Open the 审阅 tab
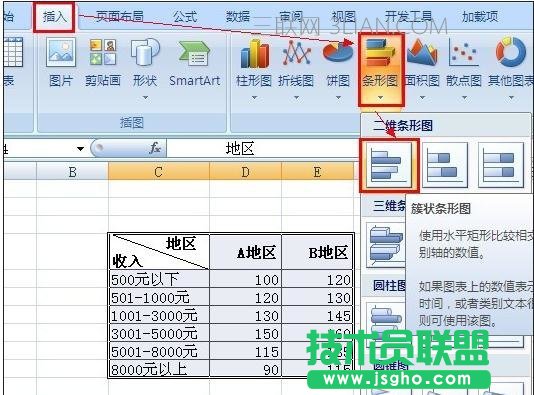The width and height of the screenshot is (534, 395). 290,16
